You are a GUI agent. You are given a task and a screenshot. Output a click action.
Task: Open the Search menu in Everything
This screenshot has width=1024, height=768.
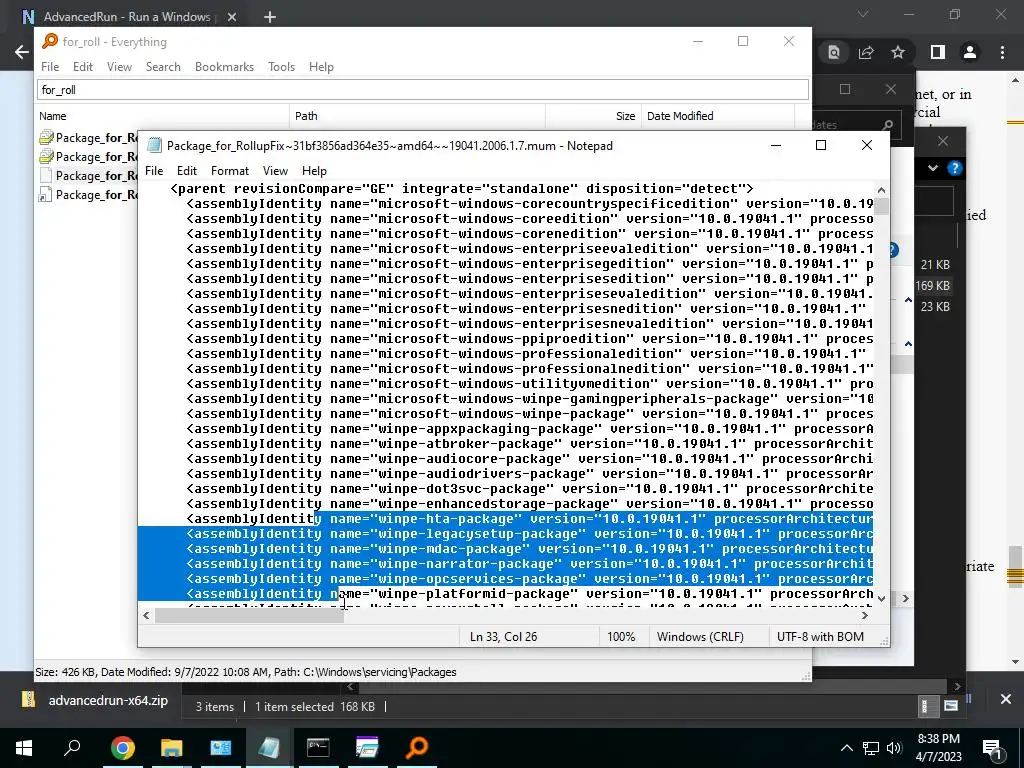(x=163, y=67)
